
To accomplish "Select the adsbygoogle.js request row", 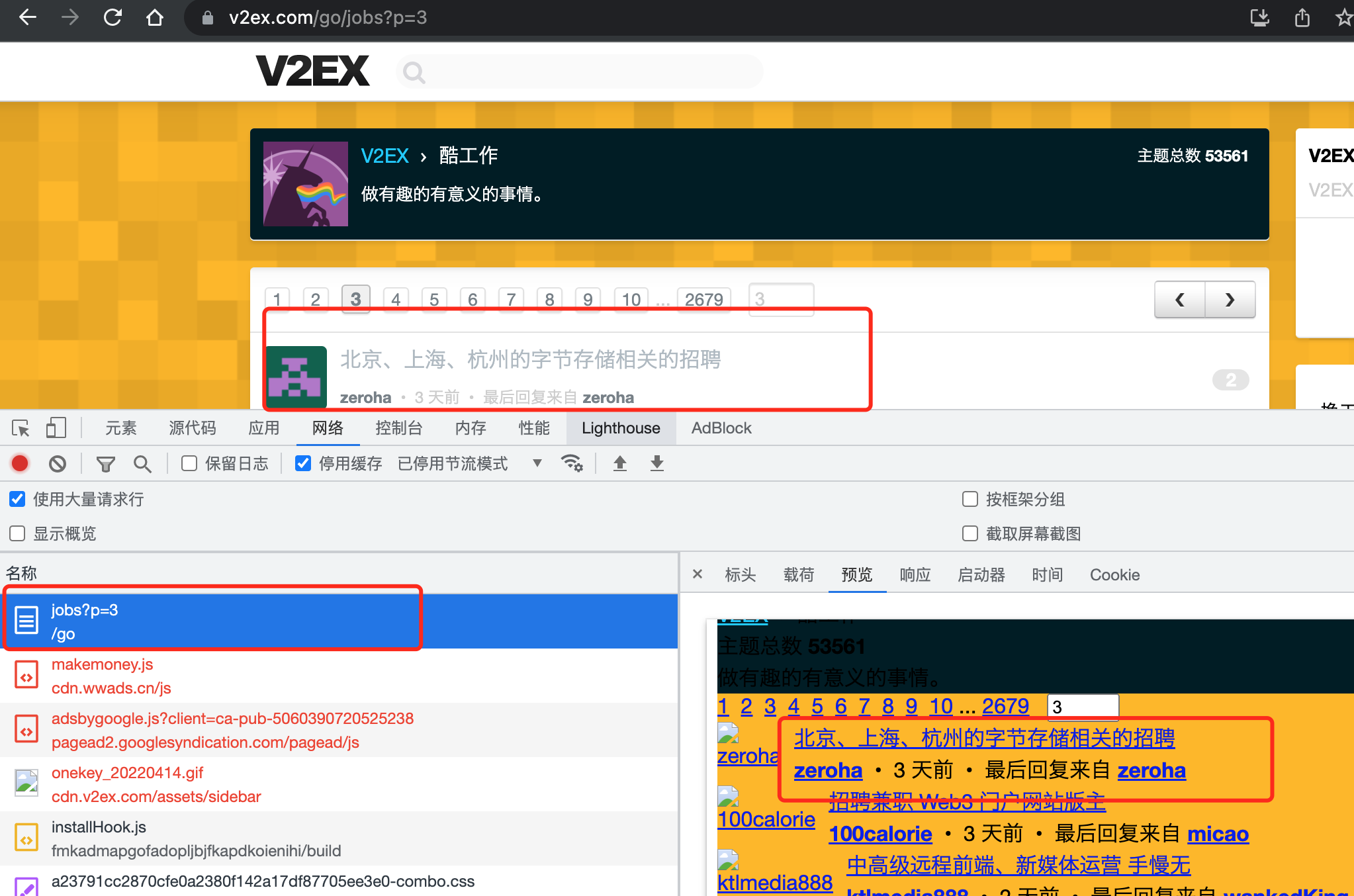I will (x=339, y=730).
